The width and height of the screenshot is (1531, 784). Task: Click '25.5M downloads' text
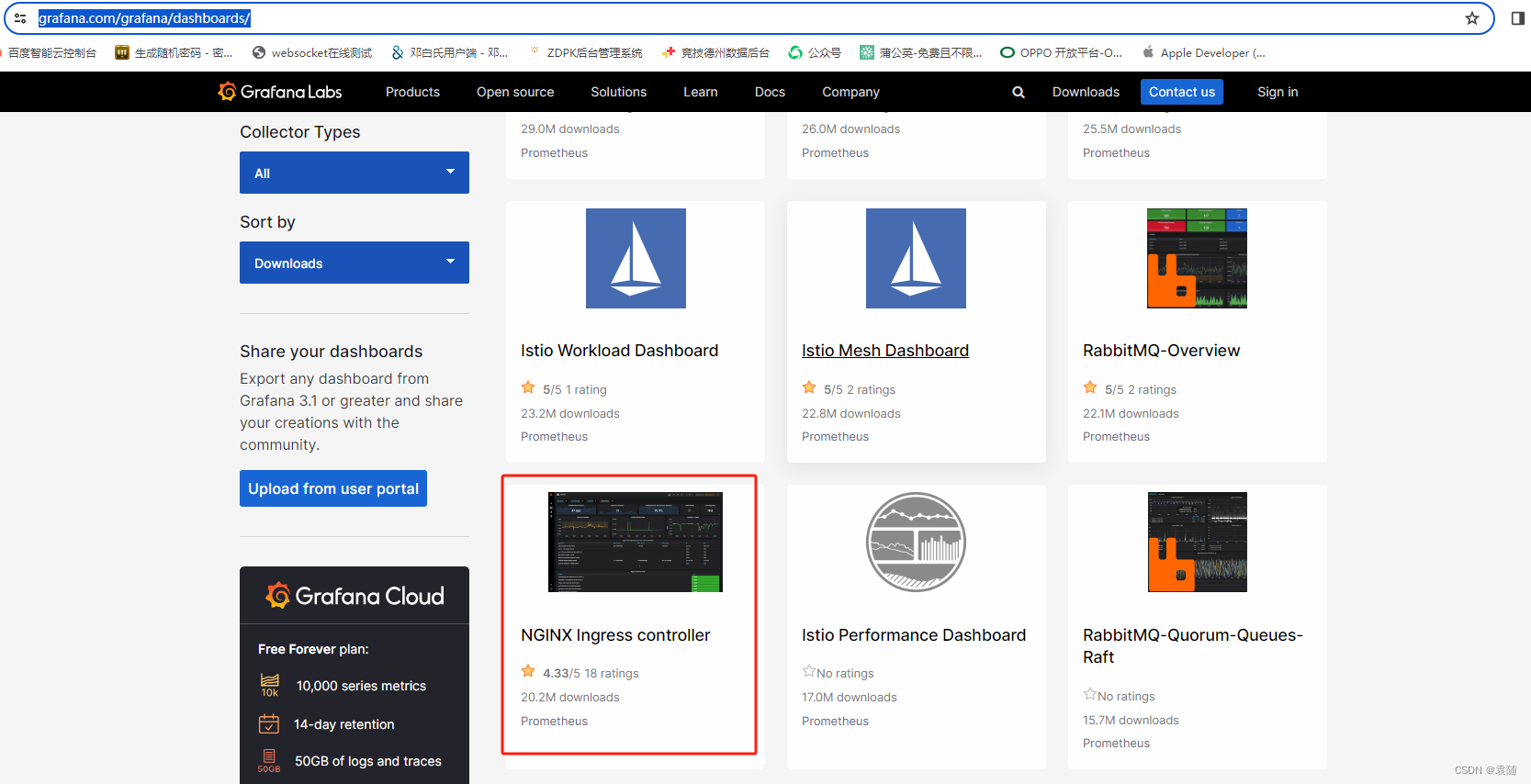pos(1131,129)
